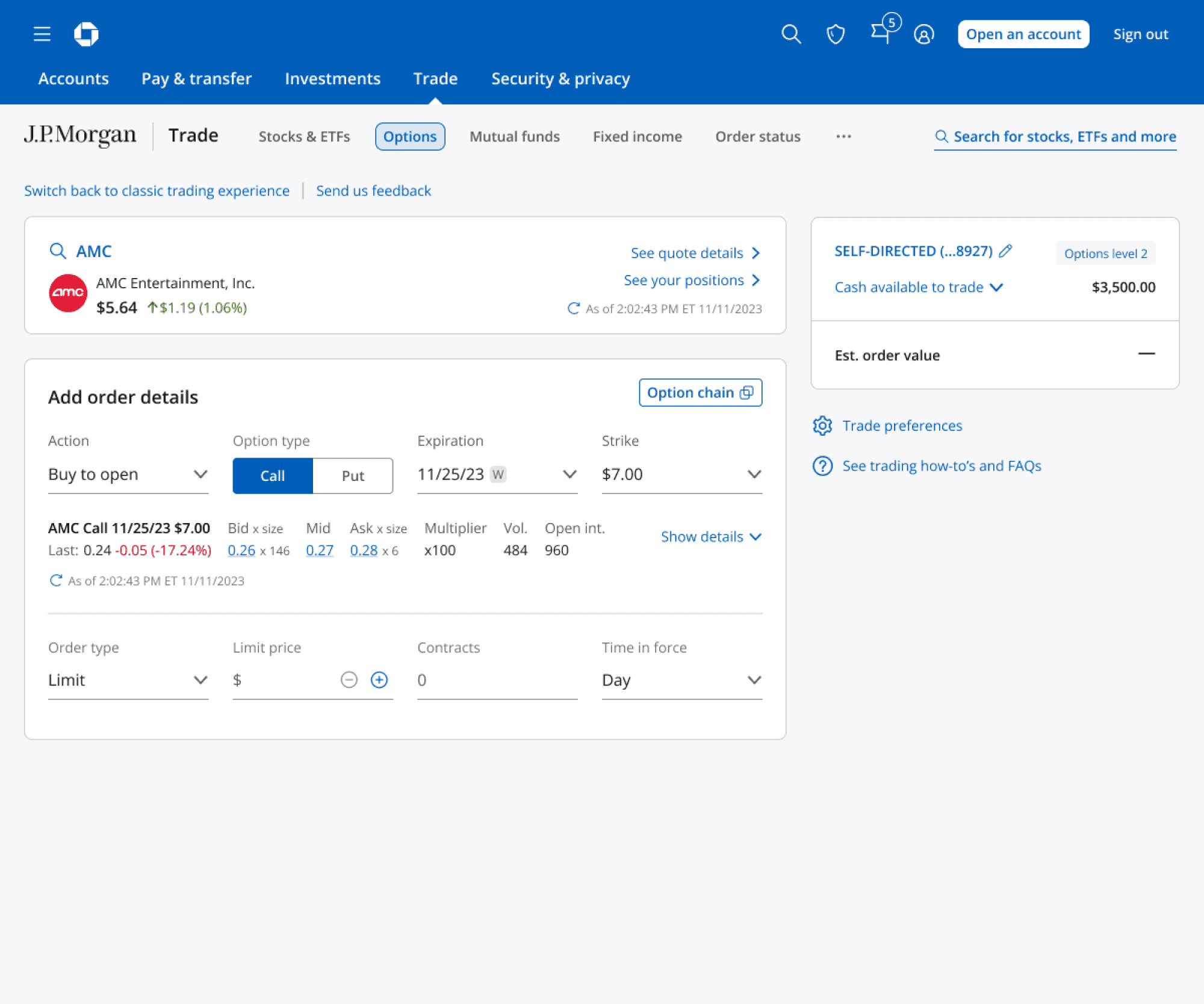This screenshot has width=1204, height=1004.
Task: Click the how-to's question mark icon
Action: pos(822,466)
